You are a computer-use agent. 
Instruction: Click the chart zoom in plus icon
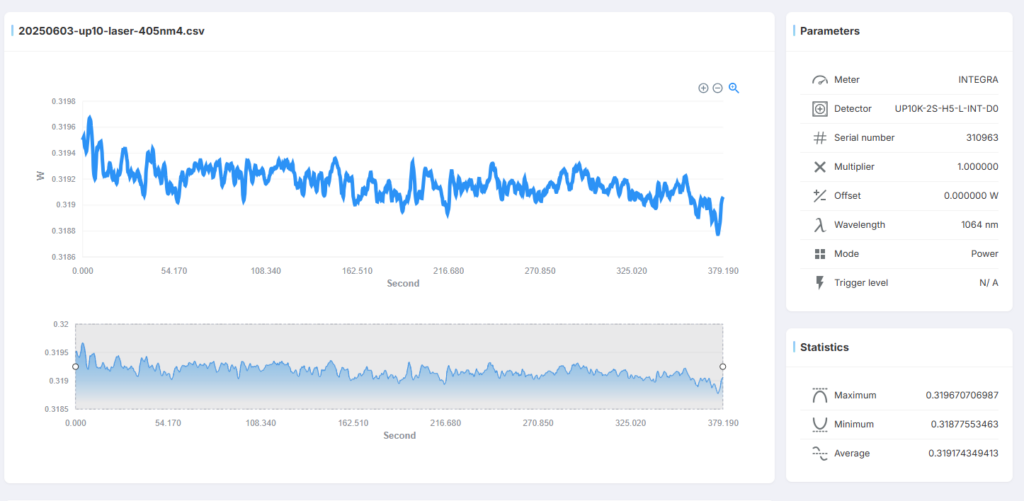(703, 88)
